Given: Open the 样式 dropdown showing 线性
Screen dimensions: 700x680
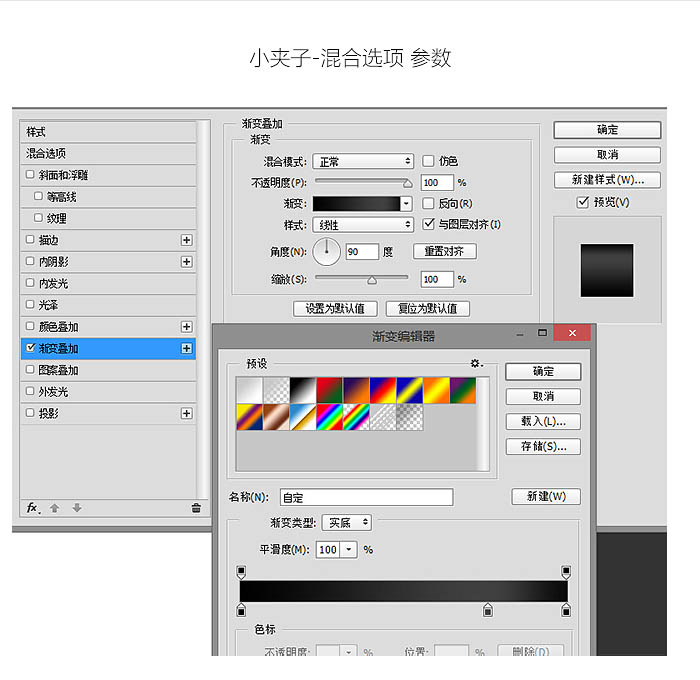Looking at the screenshot, I should 363,225.
